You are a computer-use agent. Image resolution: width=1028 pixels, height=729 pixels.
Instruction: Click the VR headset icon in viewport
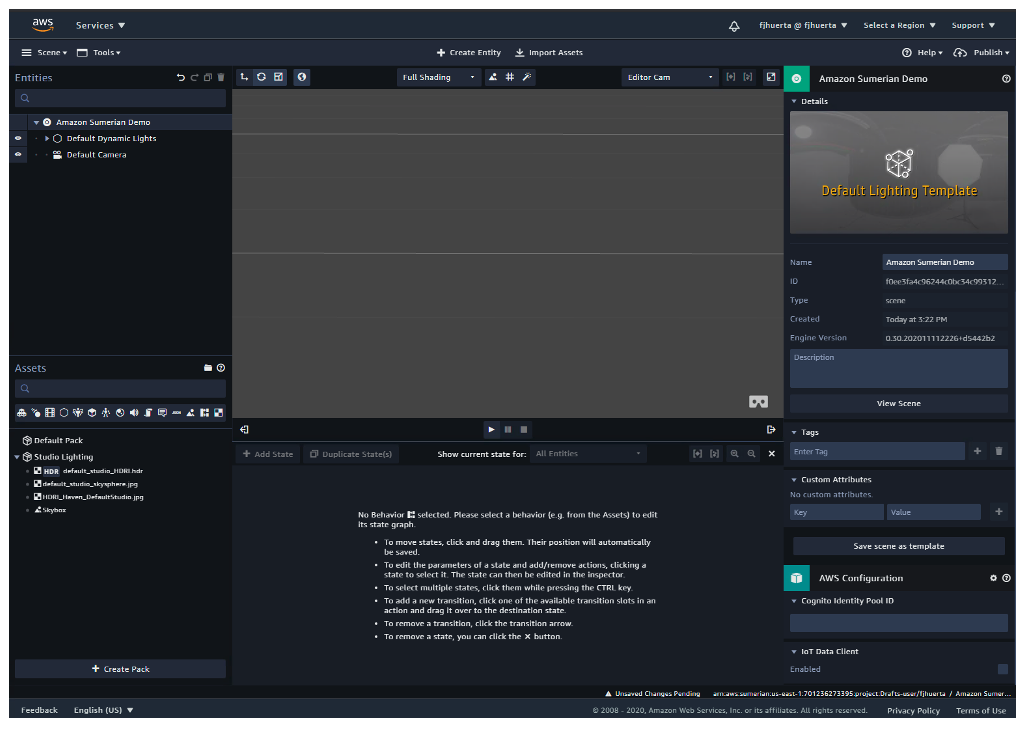759,402
